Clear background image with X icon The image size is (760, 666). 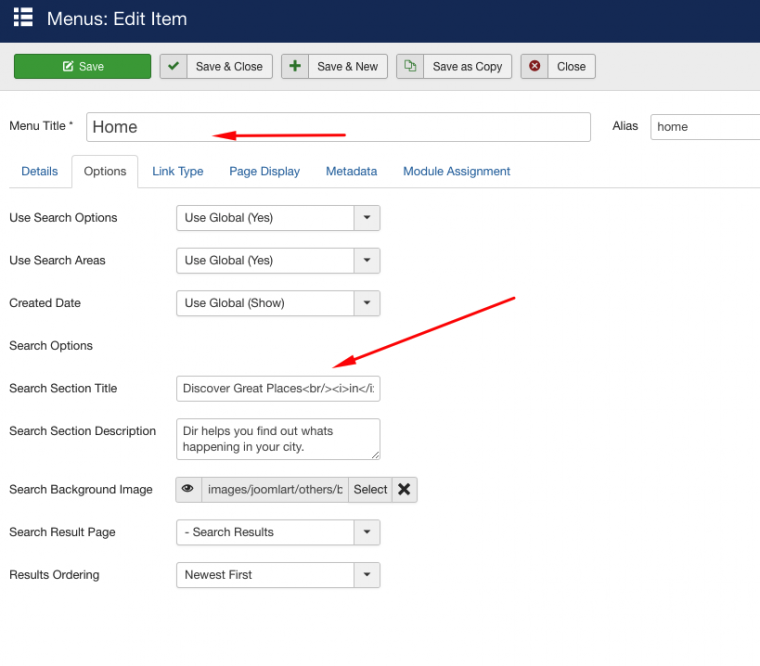point(404,489)
